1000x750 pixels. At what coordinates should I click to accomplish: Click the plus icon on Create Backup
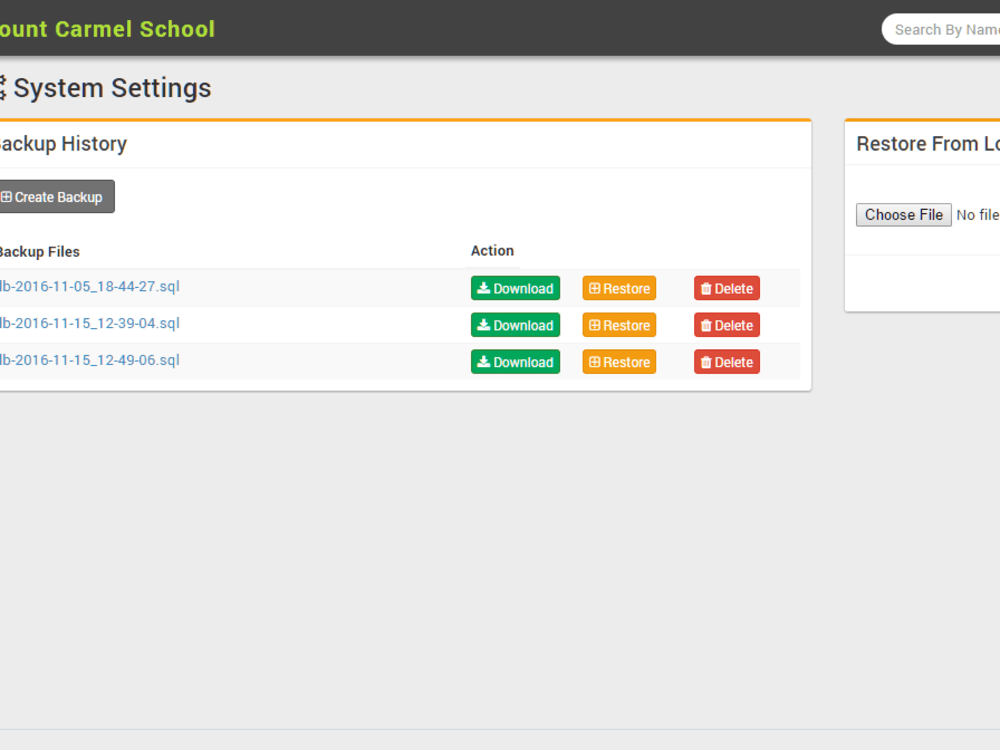8,196
